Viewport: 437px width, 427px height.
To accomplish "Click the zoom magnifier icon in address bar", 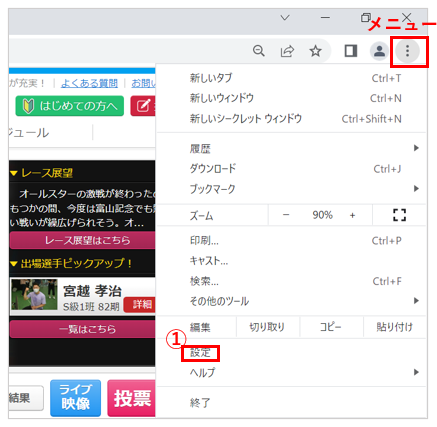I will coord(259,51).
